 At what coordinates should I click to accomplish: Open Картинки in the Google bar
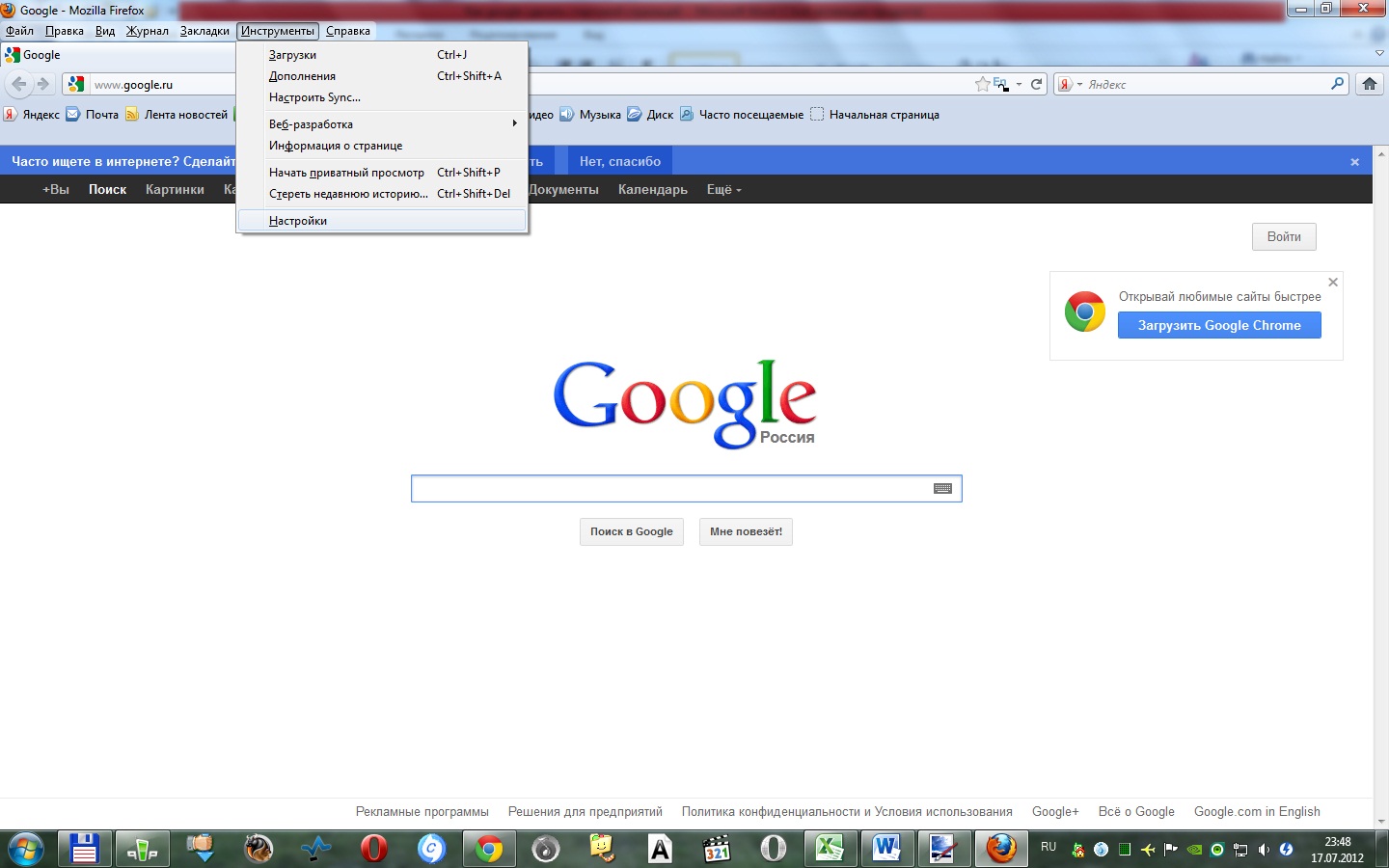point(175,189)
